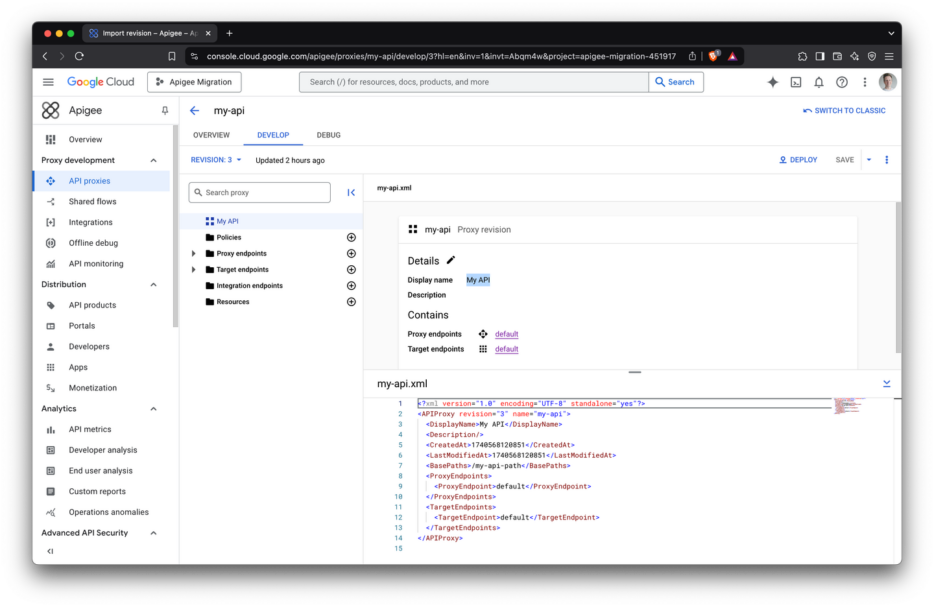934x607 pixels.
Task: Pin the Apigee sidebar menu
Action: pyautogui.click(x=165, y=110)
